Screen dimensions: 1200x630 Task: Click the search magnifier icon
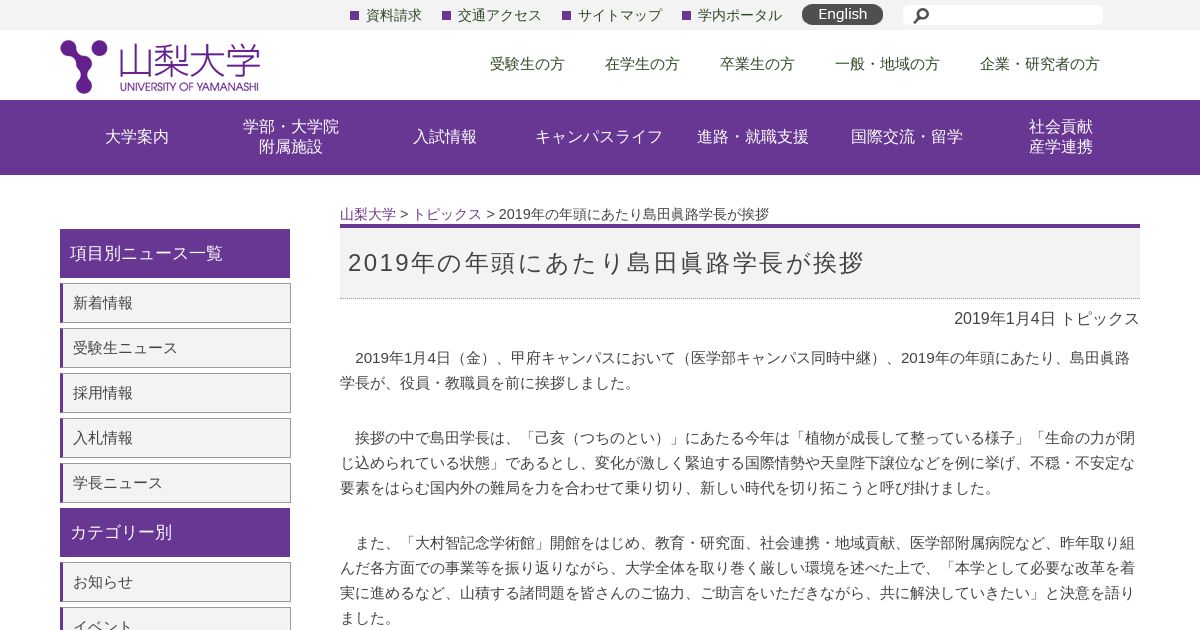pyautogui.click(x=921, y=15)
